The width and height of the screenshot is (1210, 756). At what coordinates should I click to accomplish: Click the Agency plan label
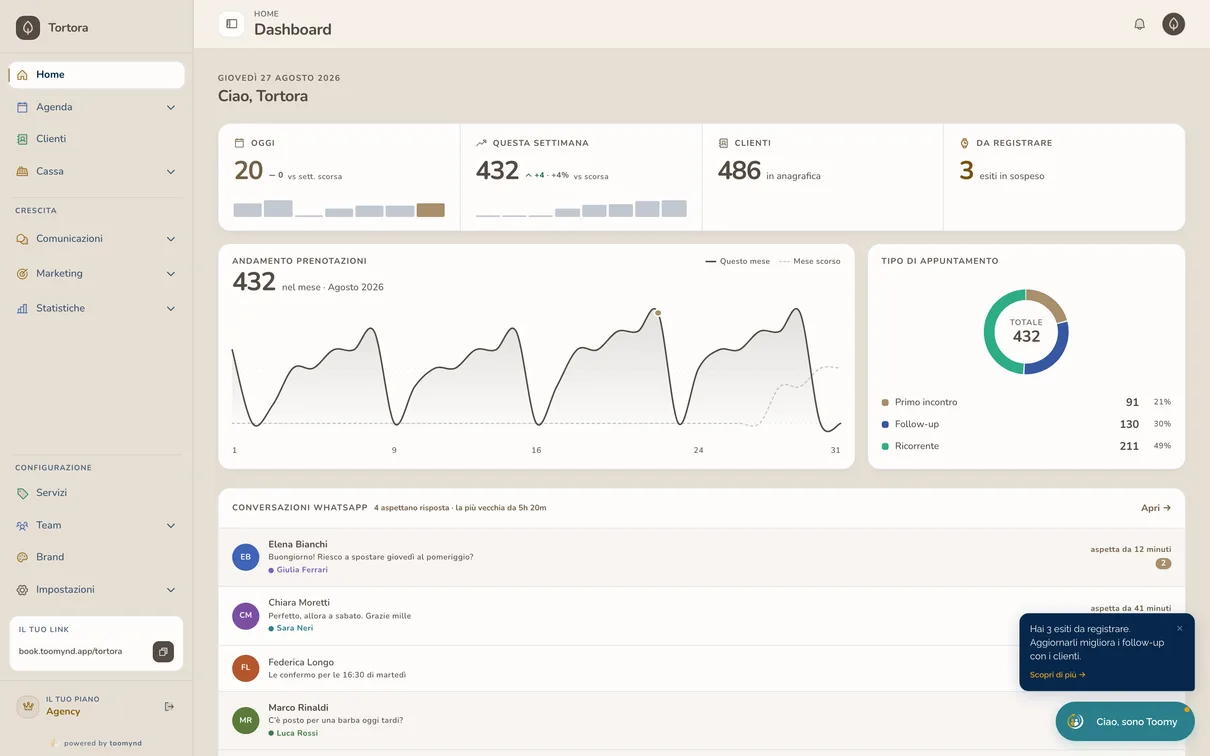tap(63, 712)
